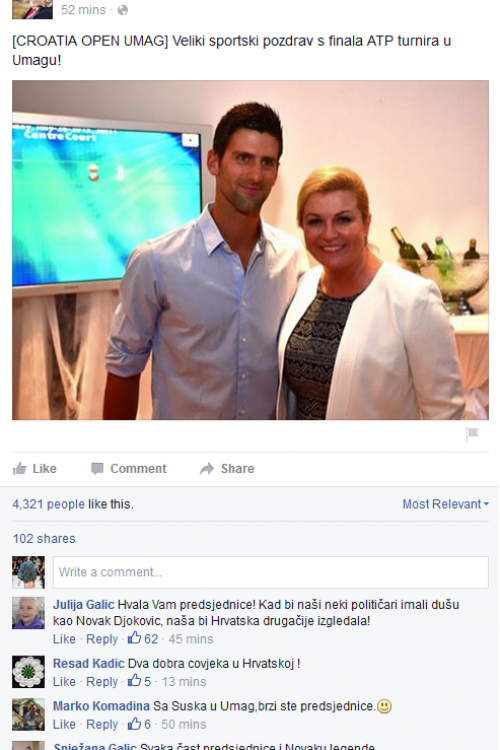Click into the Write a comment field

pos(271,572)
